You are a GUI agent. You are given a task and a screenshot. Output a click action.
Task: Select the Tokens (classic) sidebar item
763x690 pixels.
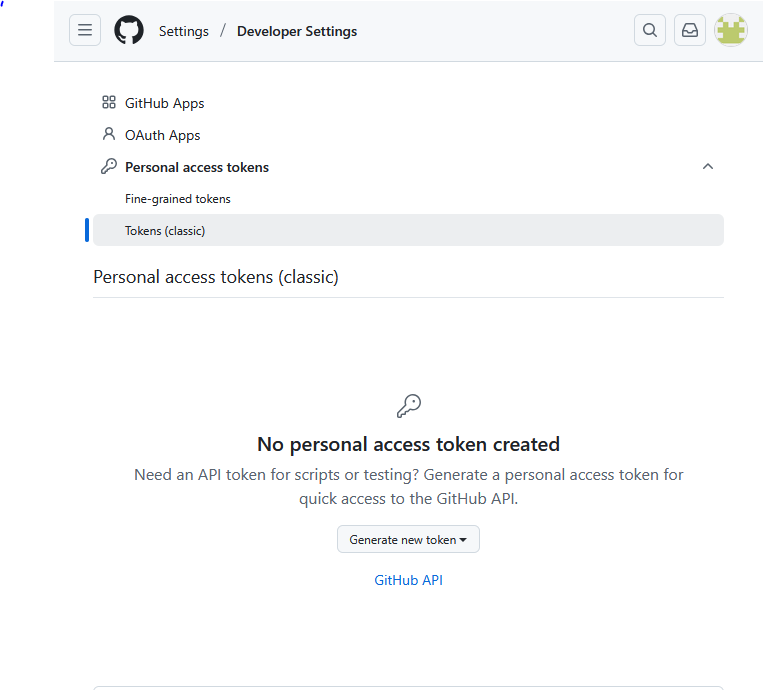(x=165, y=231)
